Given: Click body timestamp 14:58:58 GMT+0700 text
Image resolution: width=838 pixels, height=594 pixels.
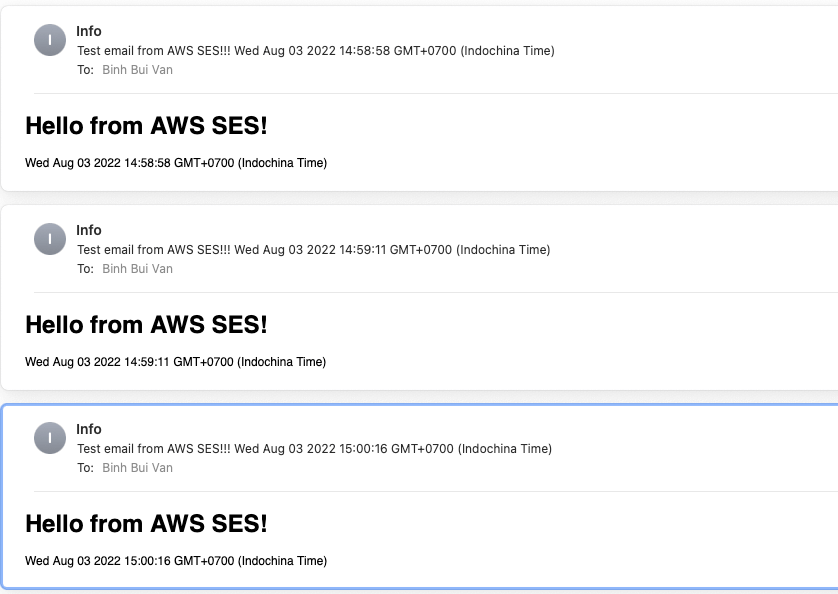Looking at the screenshot, I should (x=176, y=163).
